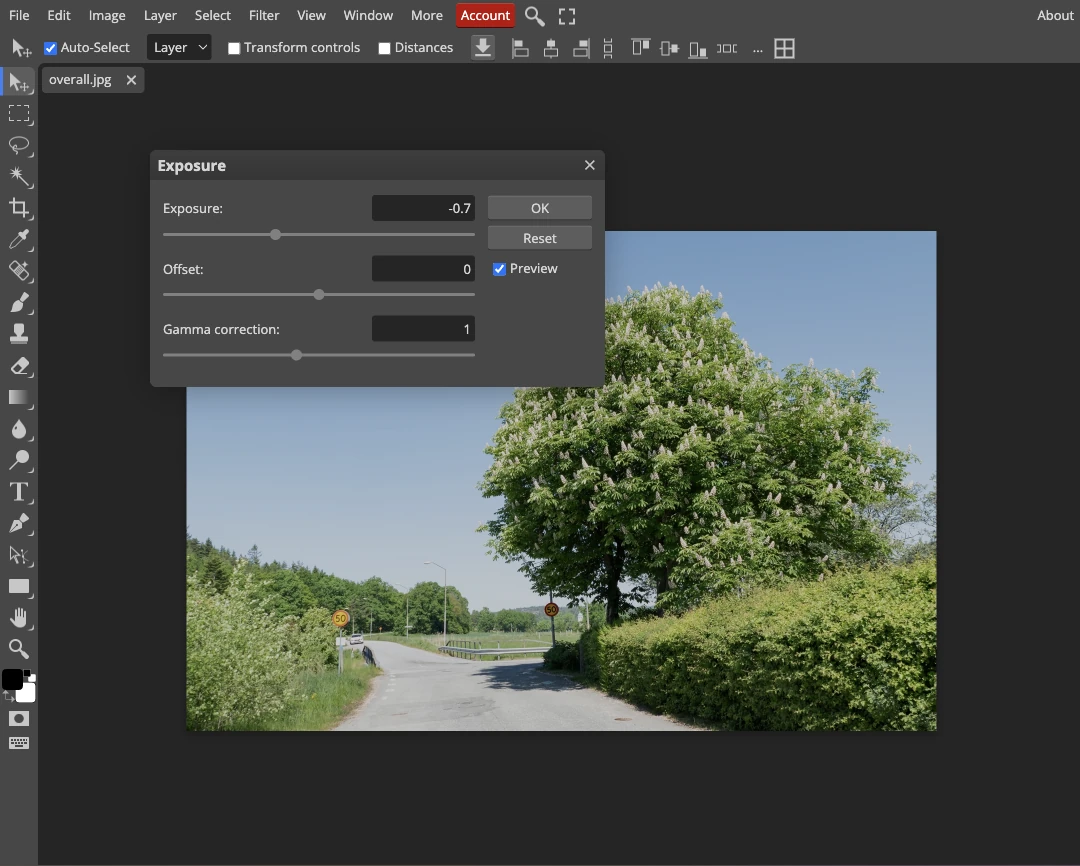Screen dimensions: 1080x866
Task: Toggle fullscreen mode icon
Action: (567, 16)
